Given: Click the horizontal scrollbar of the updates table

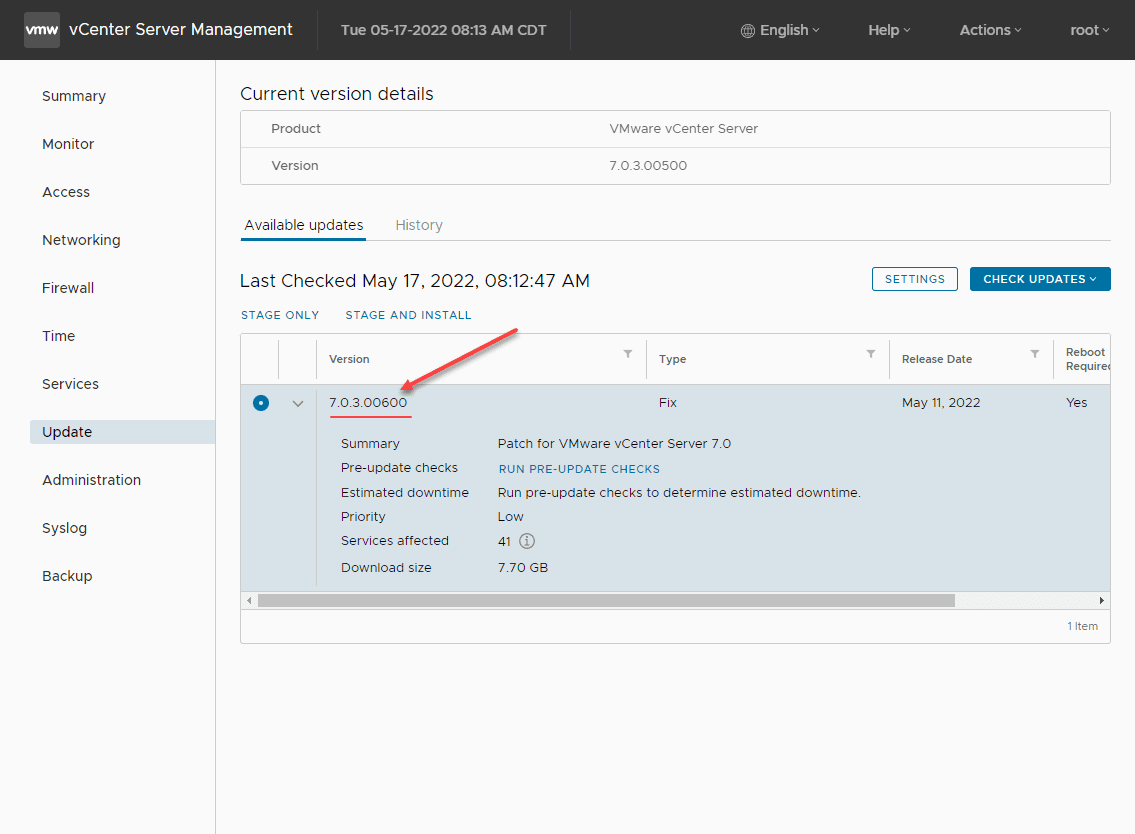Looking at the screenshot, I should 606,601.
